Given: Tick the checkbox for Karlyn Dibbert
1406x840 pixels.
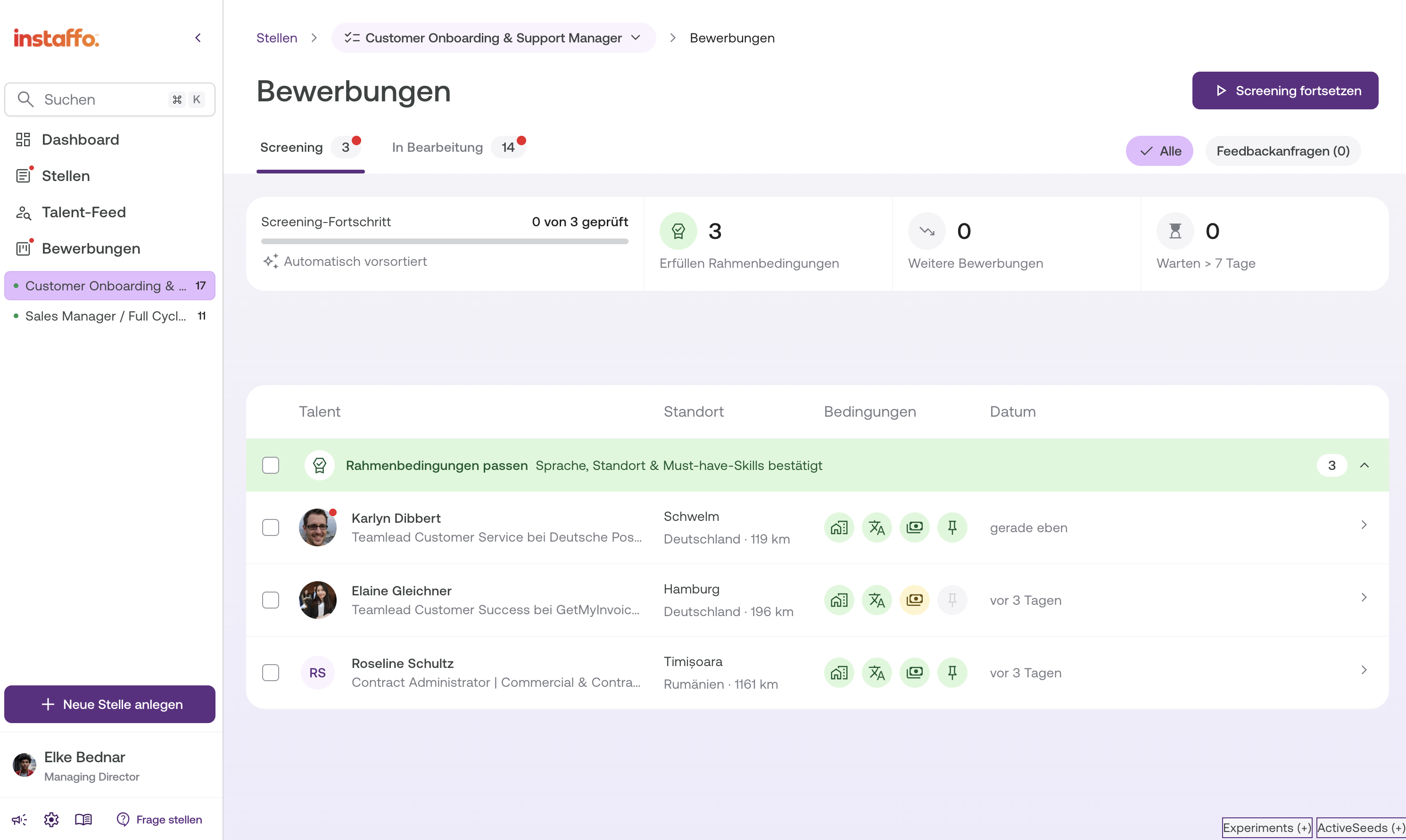Looking at the screenshot, I should click(x=271, y=527).
